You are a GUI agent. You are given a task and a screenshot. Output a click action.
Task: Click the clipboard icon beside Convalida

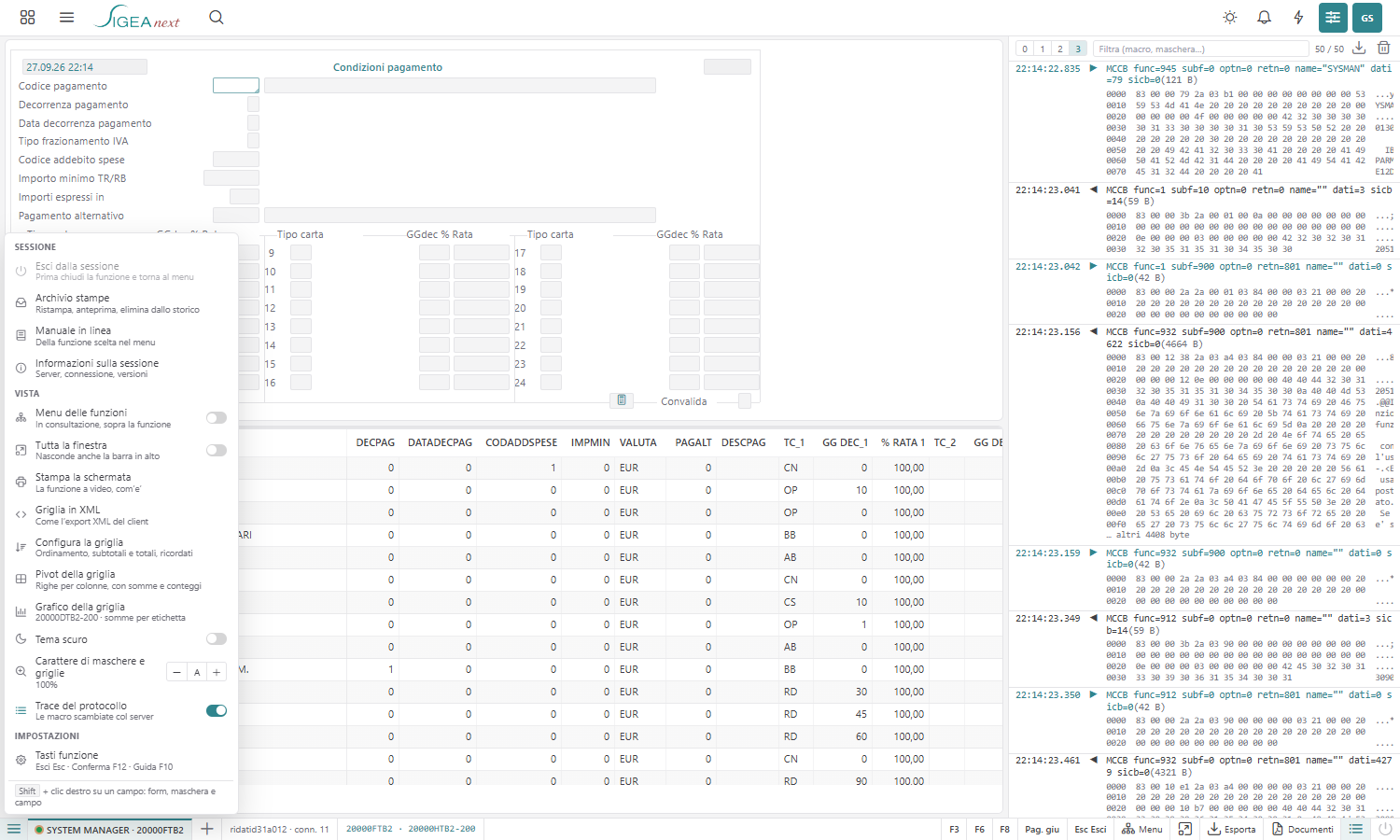622,400
